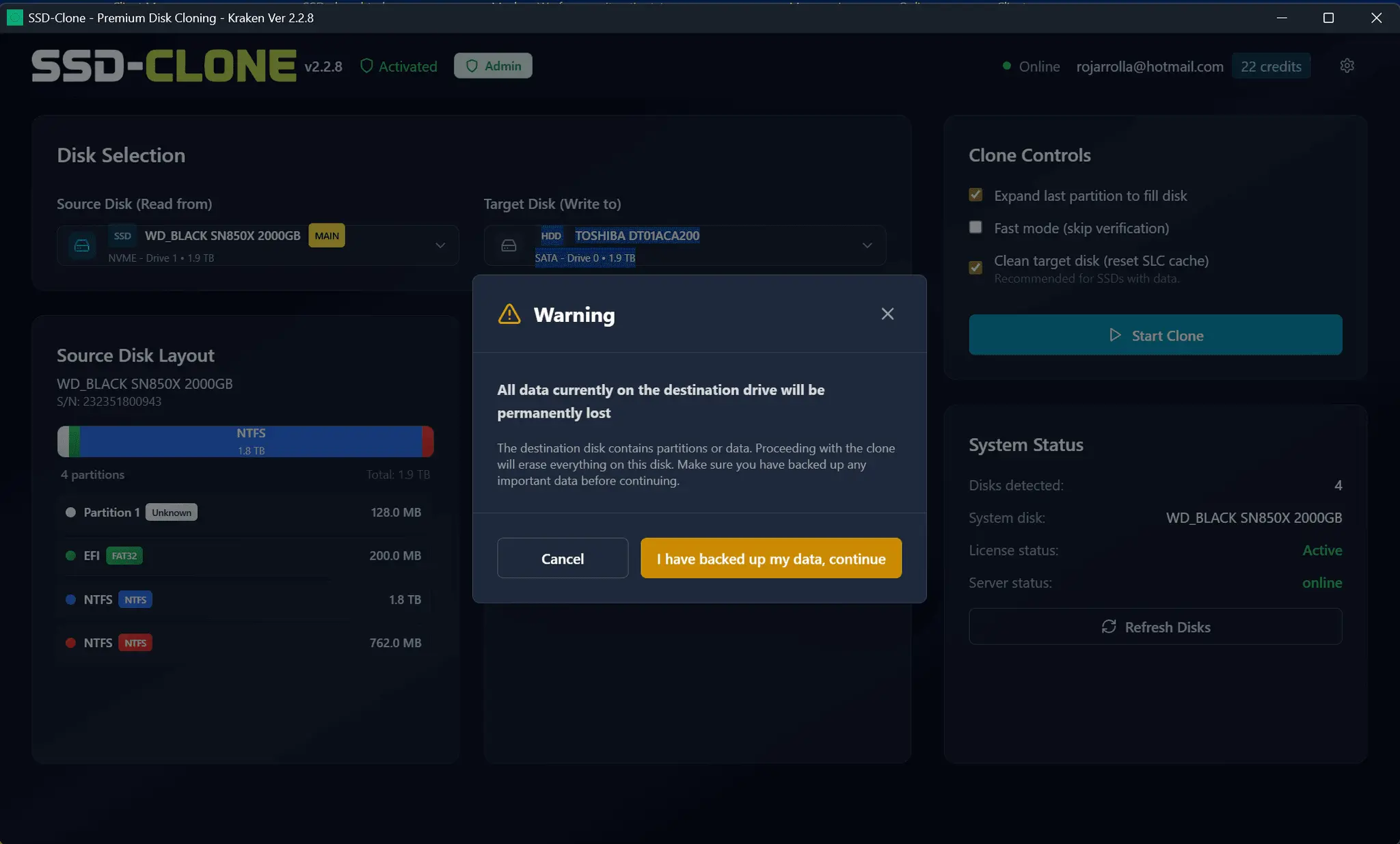Click the Activated shield icon

pyautogui.click(x=366, y=66)
